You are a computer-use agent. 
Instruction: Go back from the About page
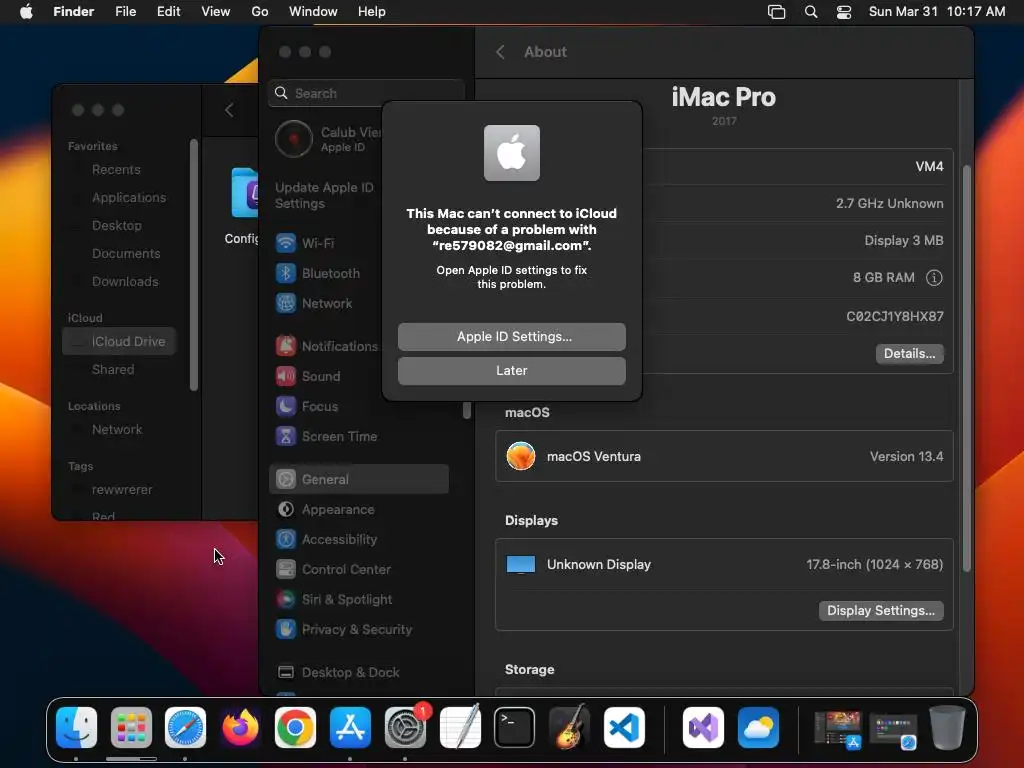tap(500, 52)
